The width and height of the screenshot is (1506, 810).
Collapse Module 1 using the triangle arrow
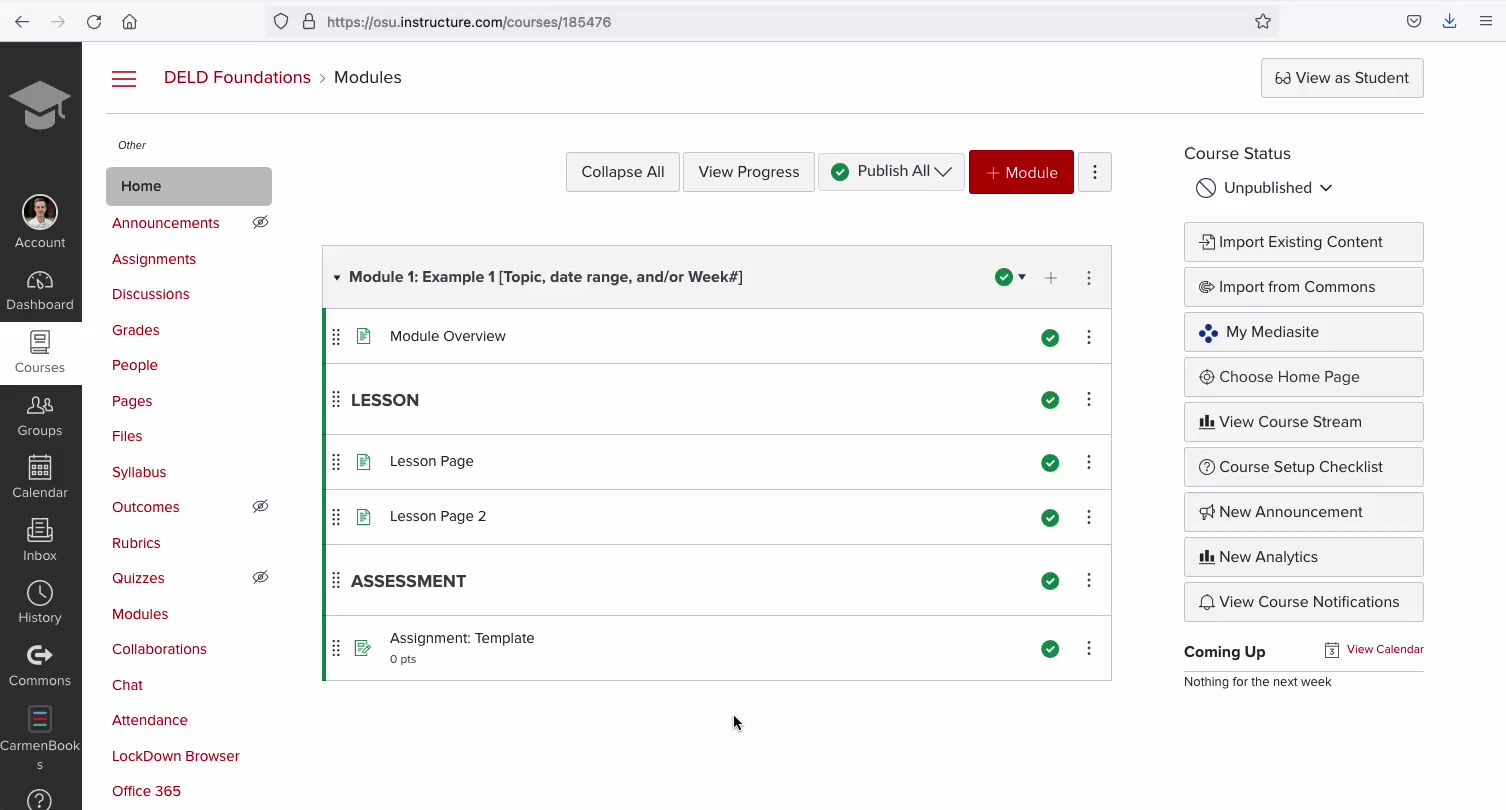[x=337, y=278]
